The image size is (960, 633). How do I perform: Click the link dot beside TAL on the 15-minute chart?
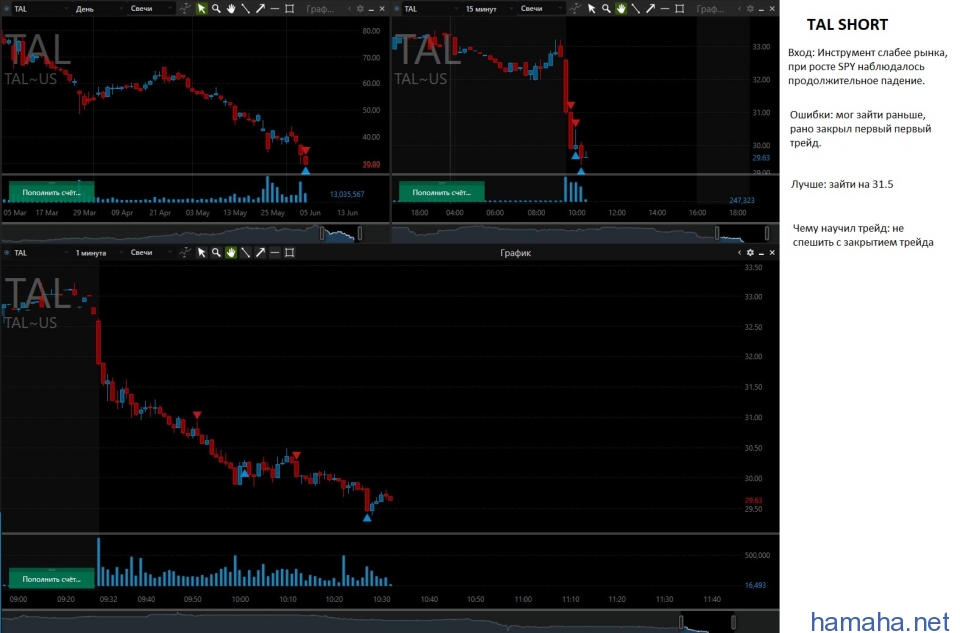click(x=397, y=9)
